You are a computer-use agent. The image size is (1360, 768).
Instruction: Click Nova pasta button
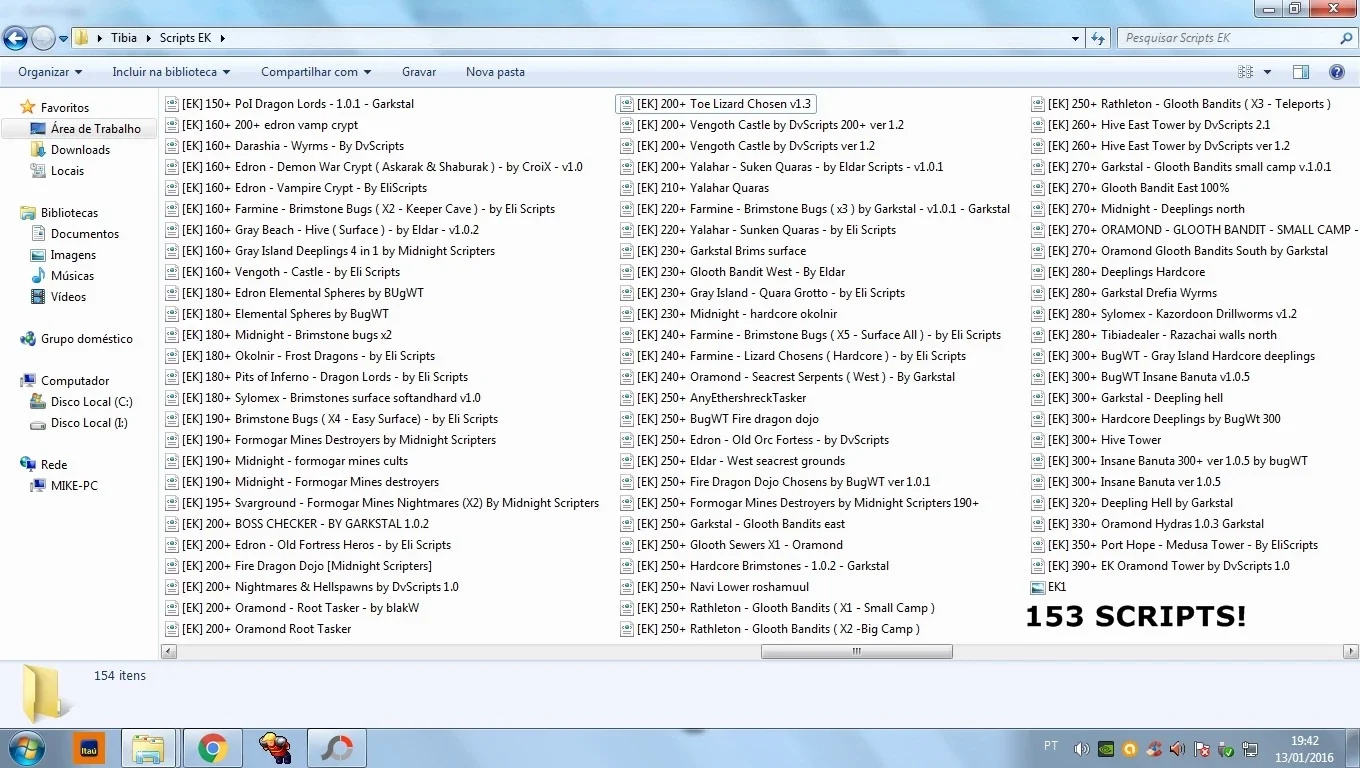coord(495,72)
